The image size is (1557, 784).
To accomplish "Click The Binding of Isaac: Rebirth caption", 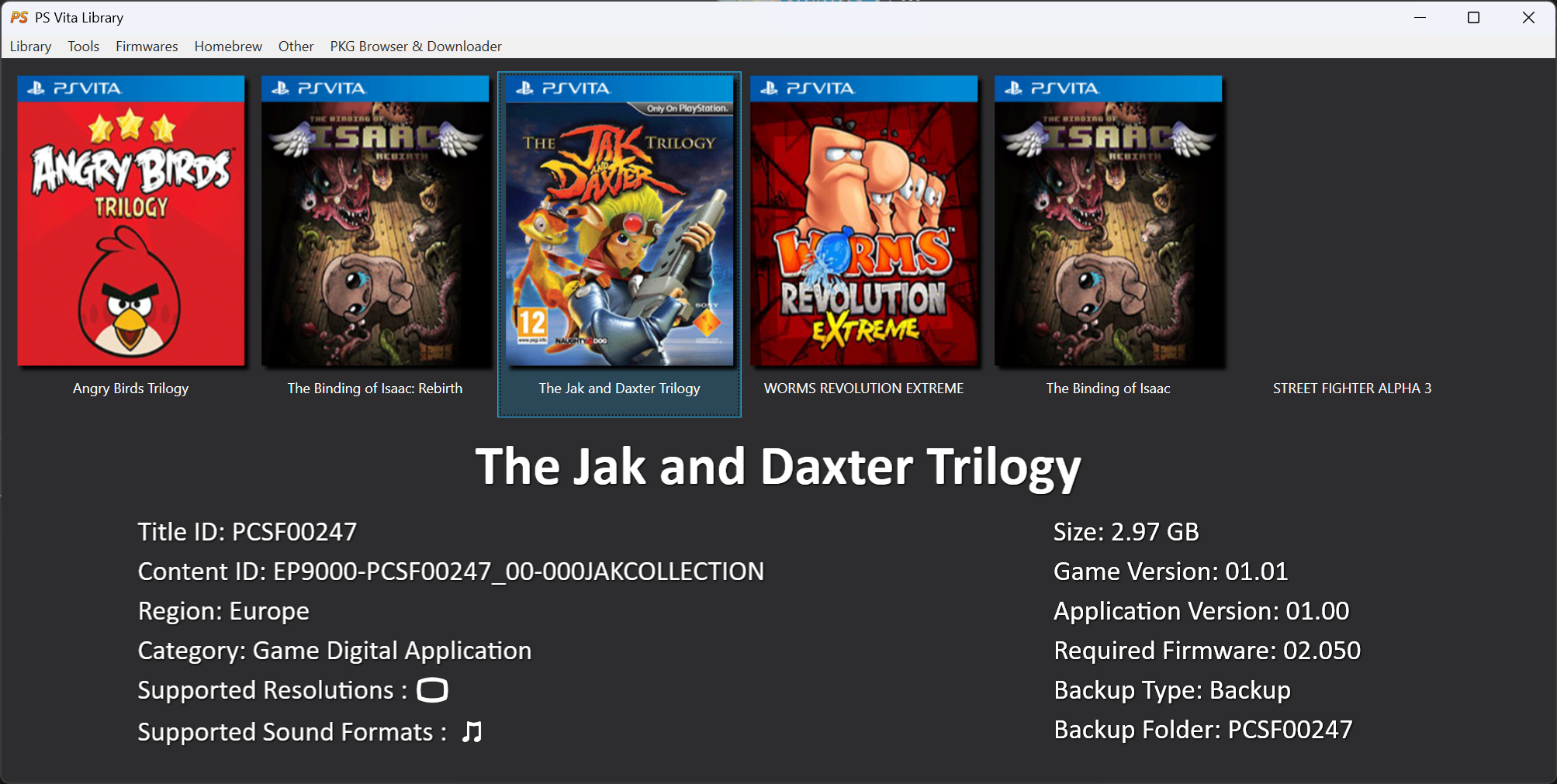I will tap(375, 389).
